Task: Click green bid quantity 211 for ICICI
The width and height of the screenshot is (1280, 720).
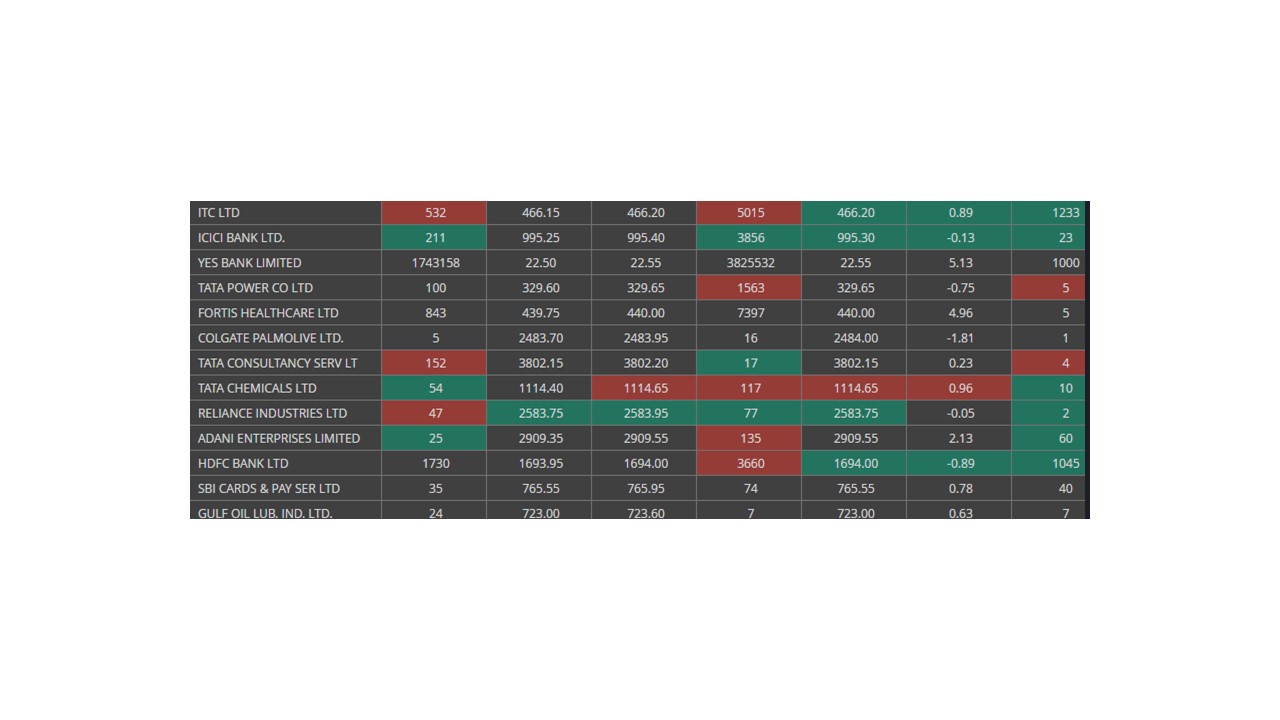Action: point(434,238)
